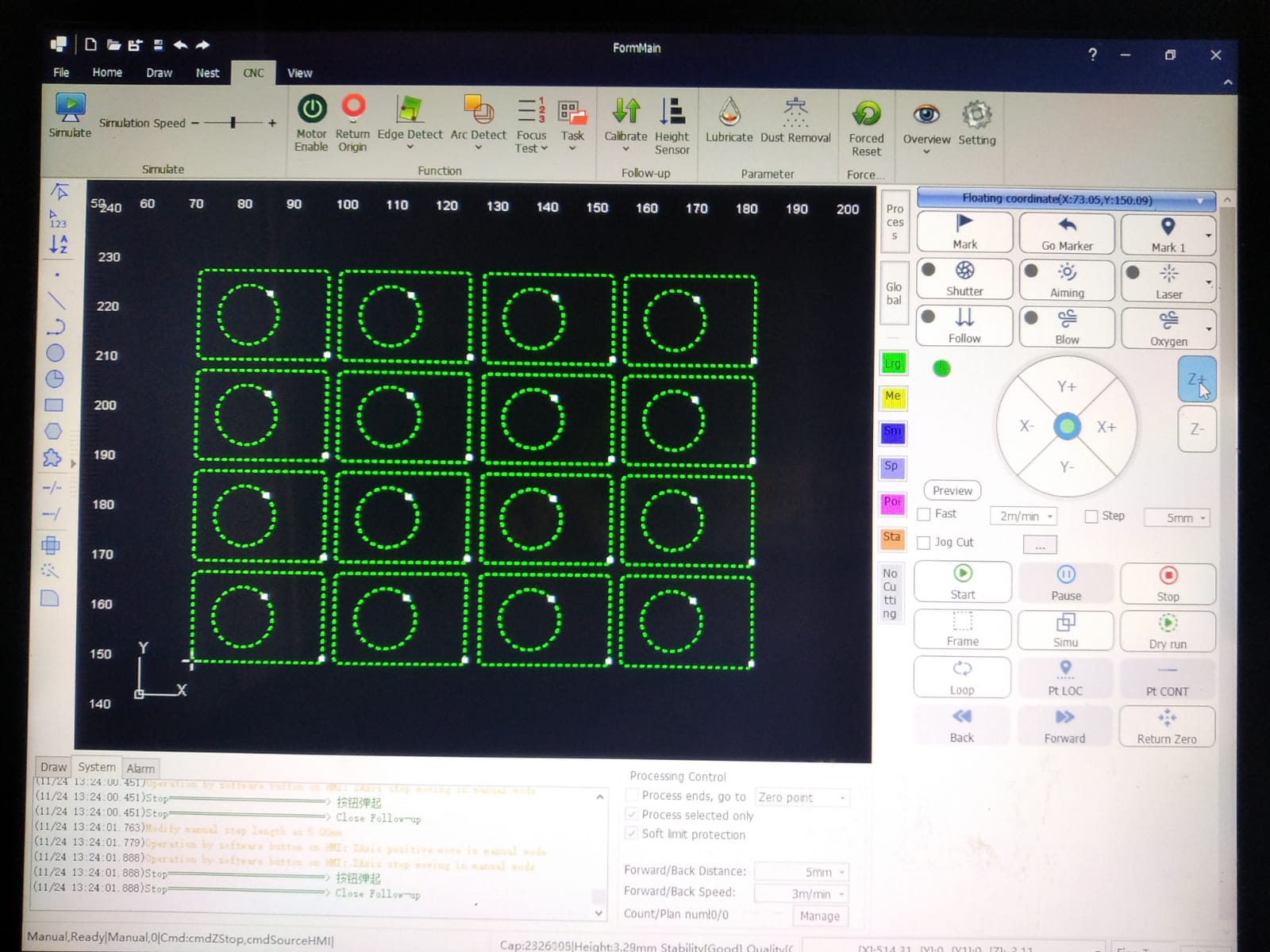Open the Nest ribbon tab
The image size is (1270, 952).
coord(206,73)
